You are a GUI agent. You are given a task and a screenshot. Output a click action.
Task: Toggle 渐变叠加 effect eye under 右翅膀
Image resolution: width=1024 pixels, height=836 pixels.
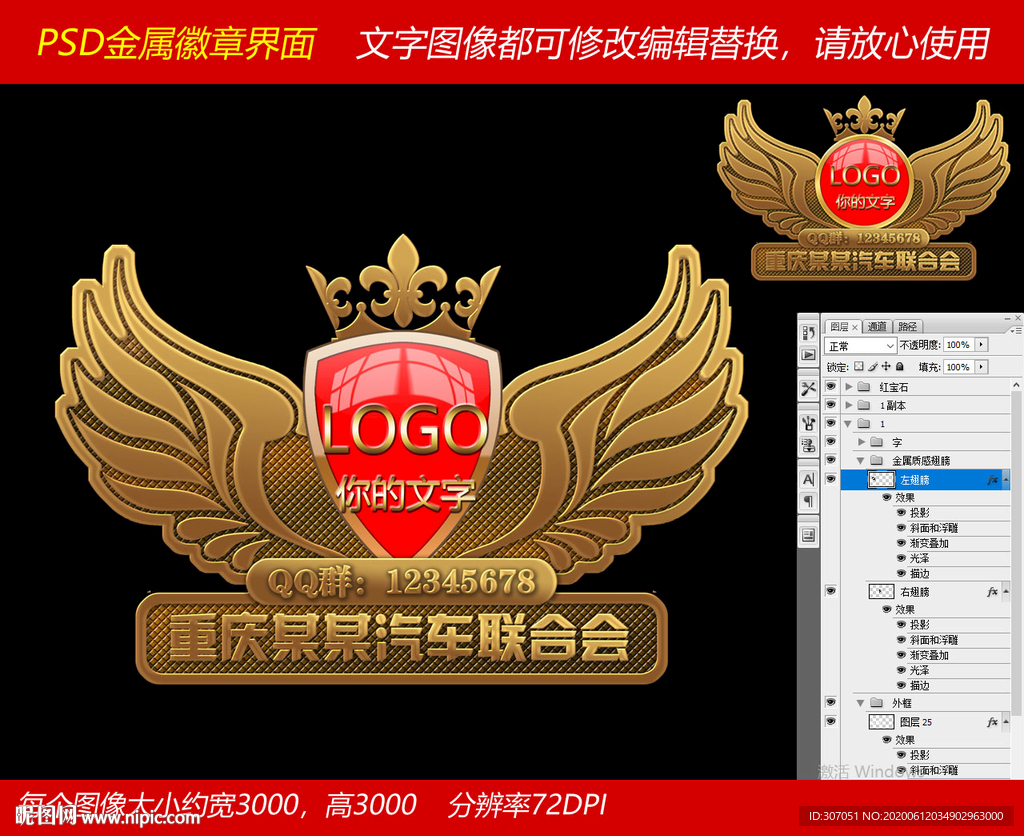click(x=901, y=655)
